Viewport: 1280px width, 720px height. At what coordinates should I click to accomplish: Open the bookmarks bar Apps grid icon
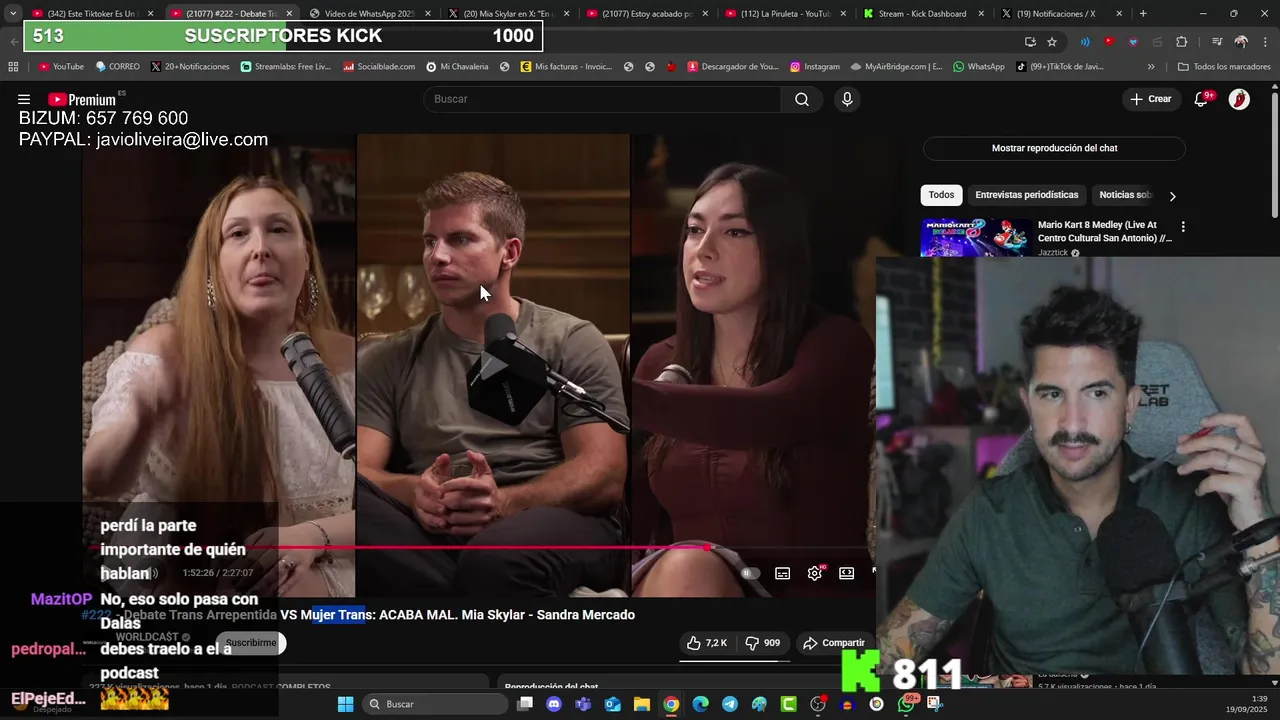point(13,67)
